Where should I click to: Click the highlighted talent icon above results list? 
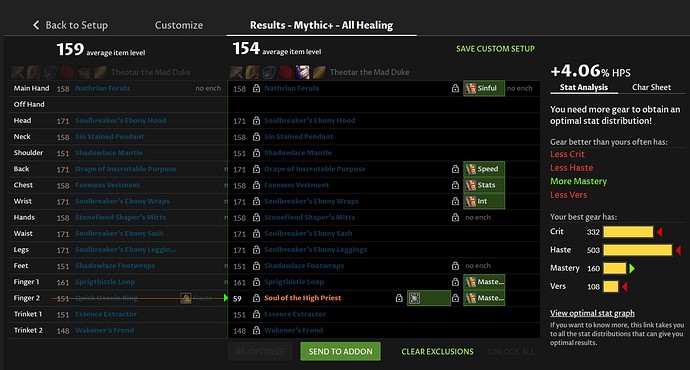(302, 72)
